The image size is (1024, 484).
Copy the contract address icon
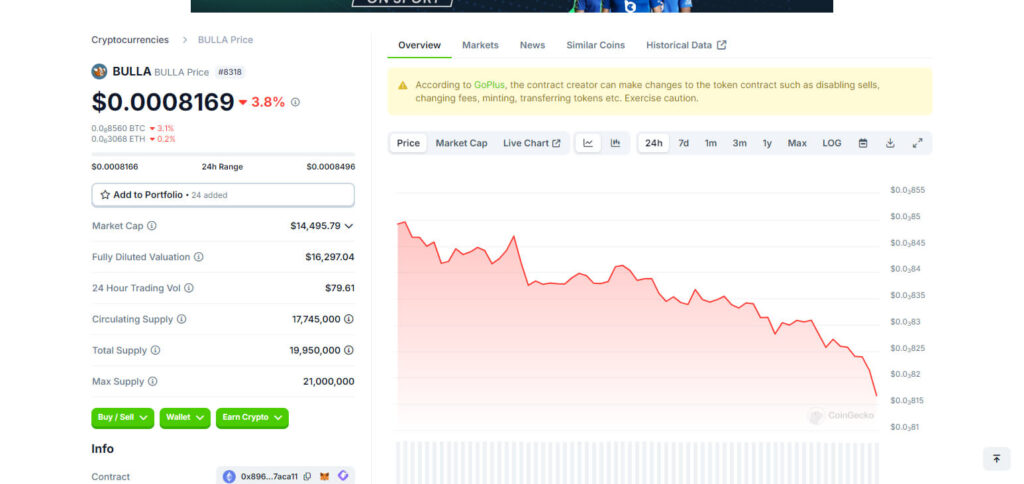tap(307, 477)
